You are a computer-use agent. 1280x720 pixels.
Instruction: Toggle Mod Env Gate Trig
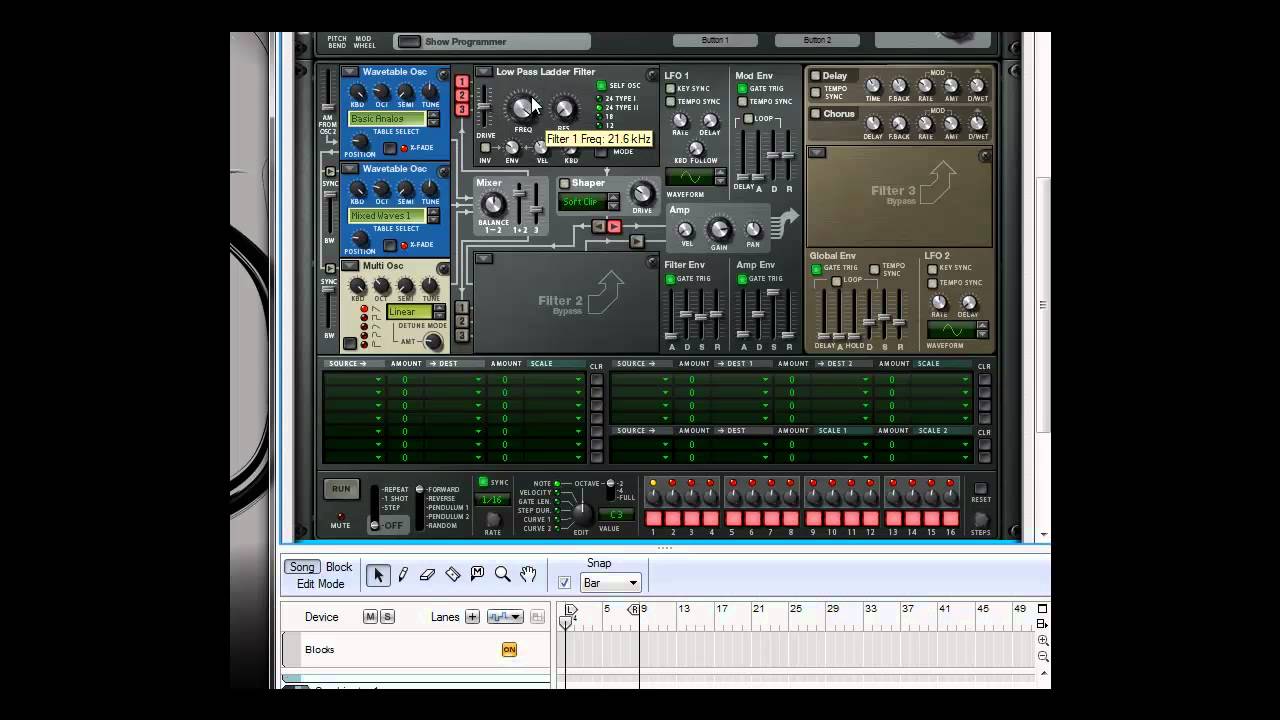point(742,89)
